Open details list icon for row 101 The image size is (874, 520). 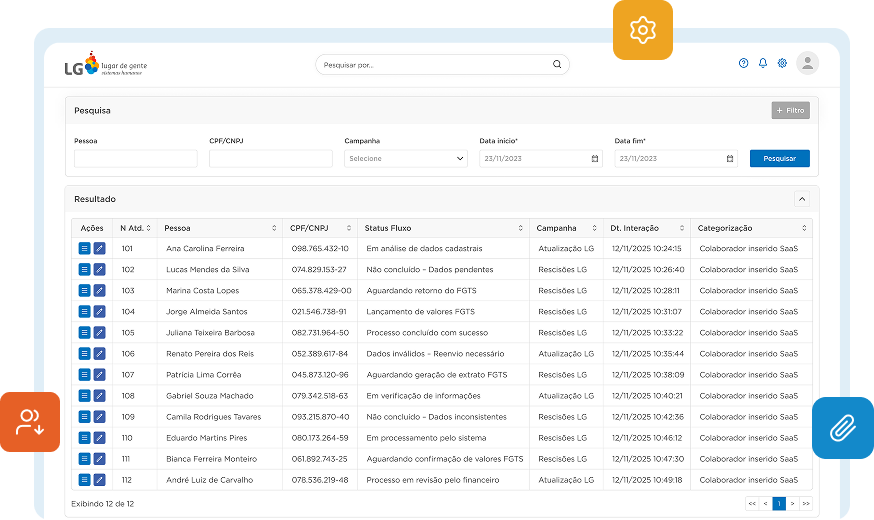click(84, 248)
